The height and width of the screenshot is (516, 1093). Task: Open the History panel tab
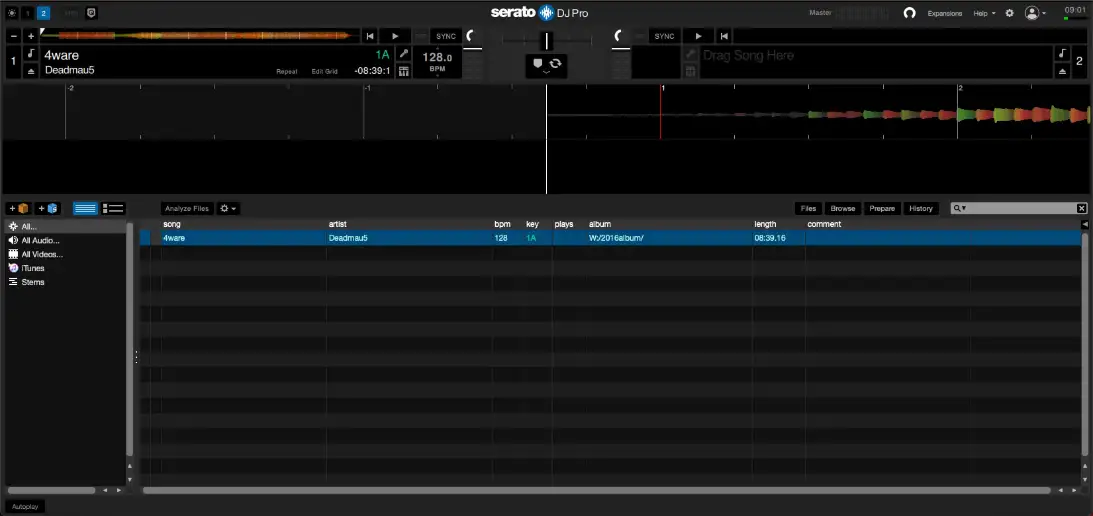[921, 208]
